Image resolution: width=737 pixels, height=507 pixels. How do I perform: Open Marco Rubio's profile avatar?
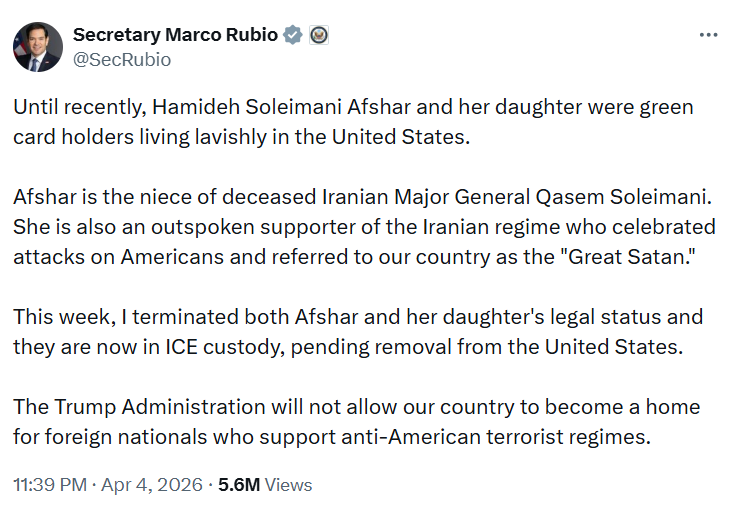[37, 47]
